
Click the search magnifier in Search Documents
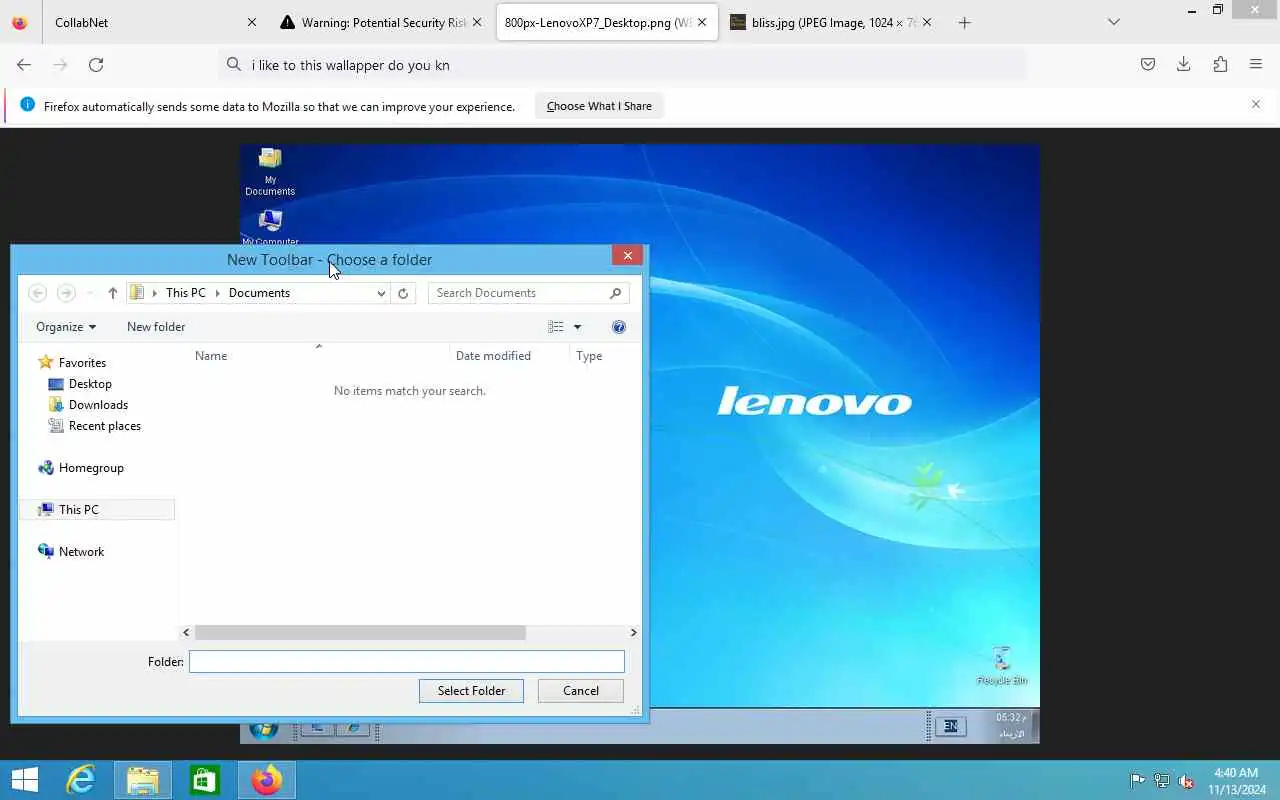[x=615, y=293]
